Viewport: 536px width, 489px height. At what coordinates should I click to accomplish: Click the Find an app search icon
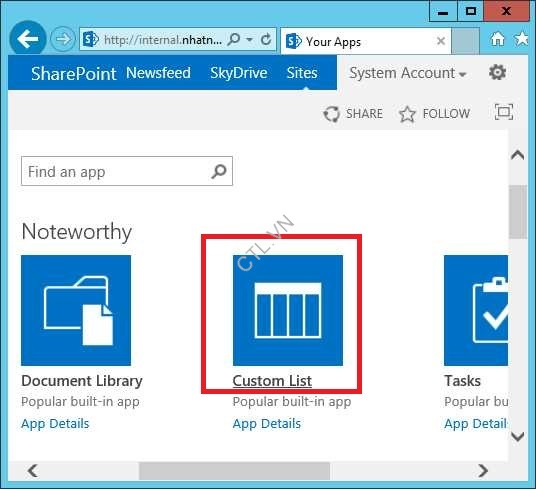[x=219, y=171]
